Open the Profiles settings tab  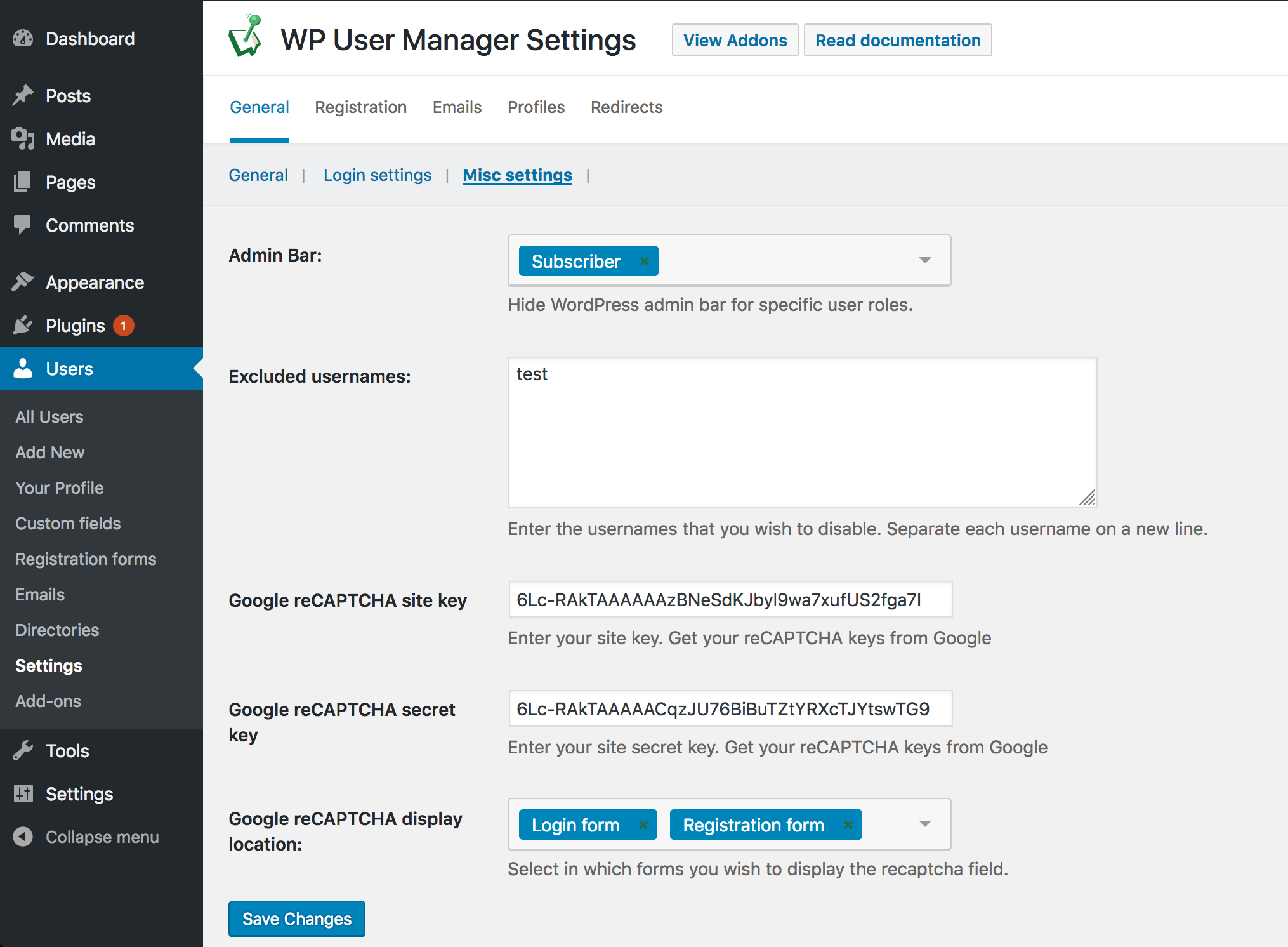tap(536, 107)
